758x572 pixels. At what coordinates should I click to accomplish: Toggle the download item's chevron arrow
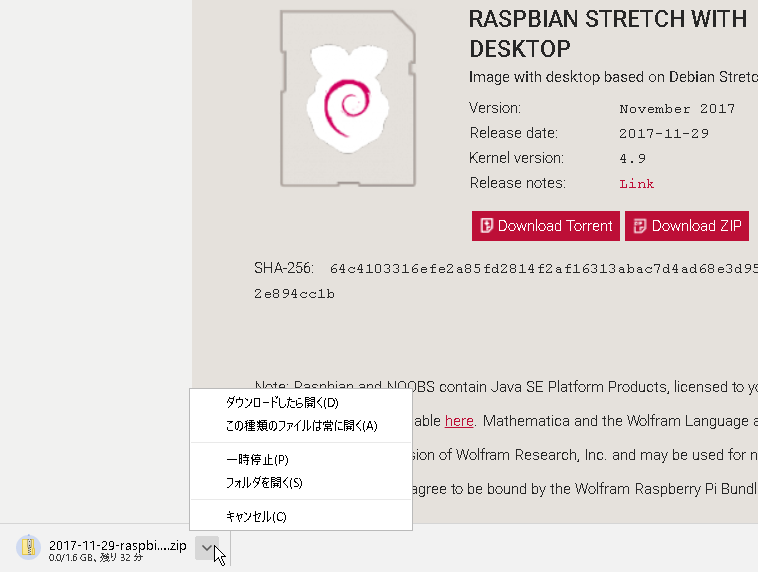pyautogui.click(x=207, y=548)
